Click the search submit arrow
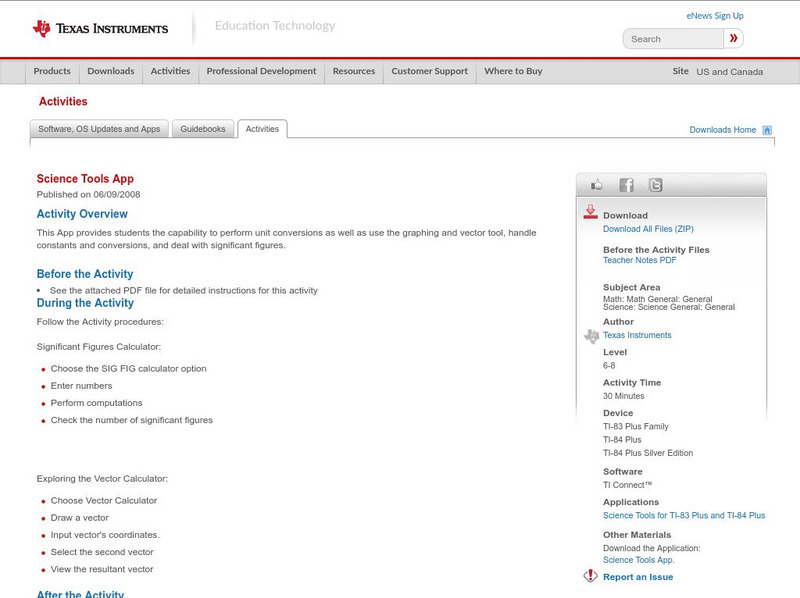 tap(735, 38)
